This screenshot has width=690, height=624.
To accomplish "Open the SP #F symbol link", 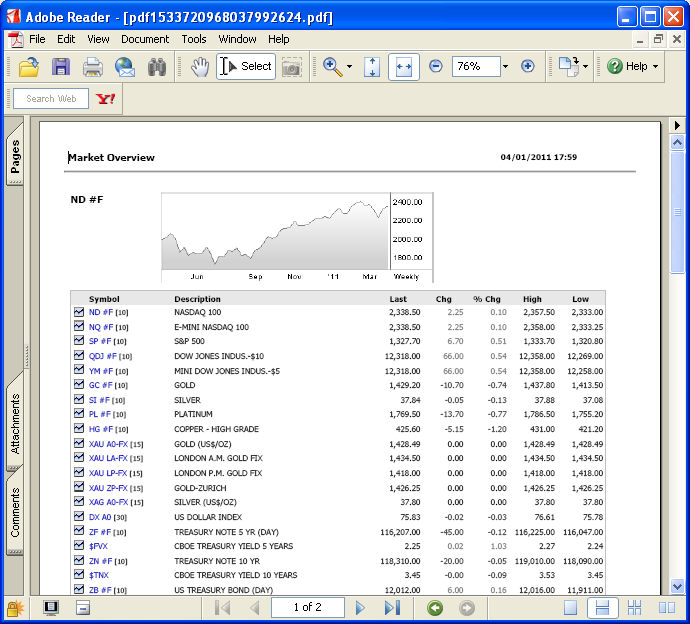I will [100, 341].
